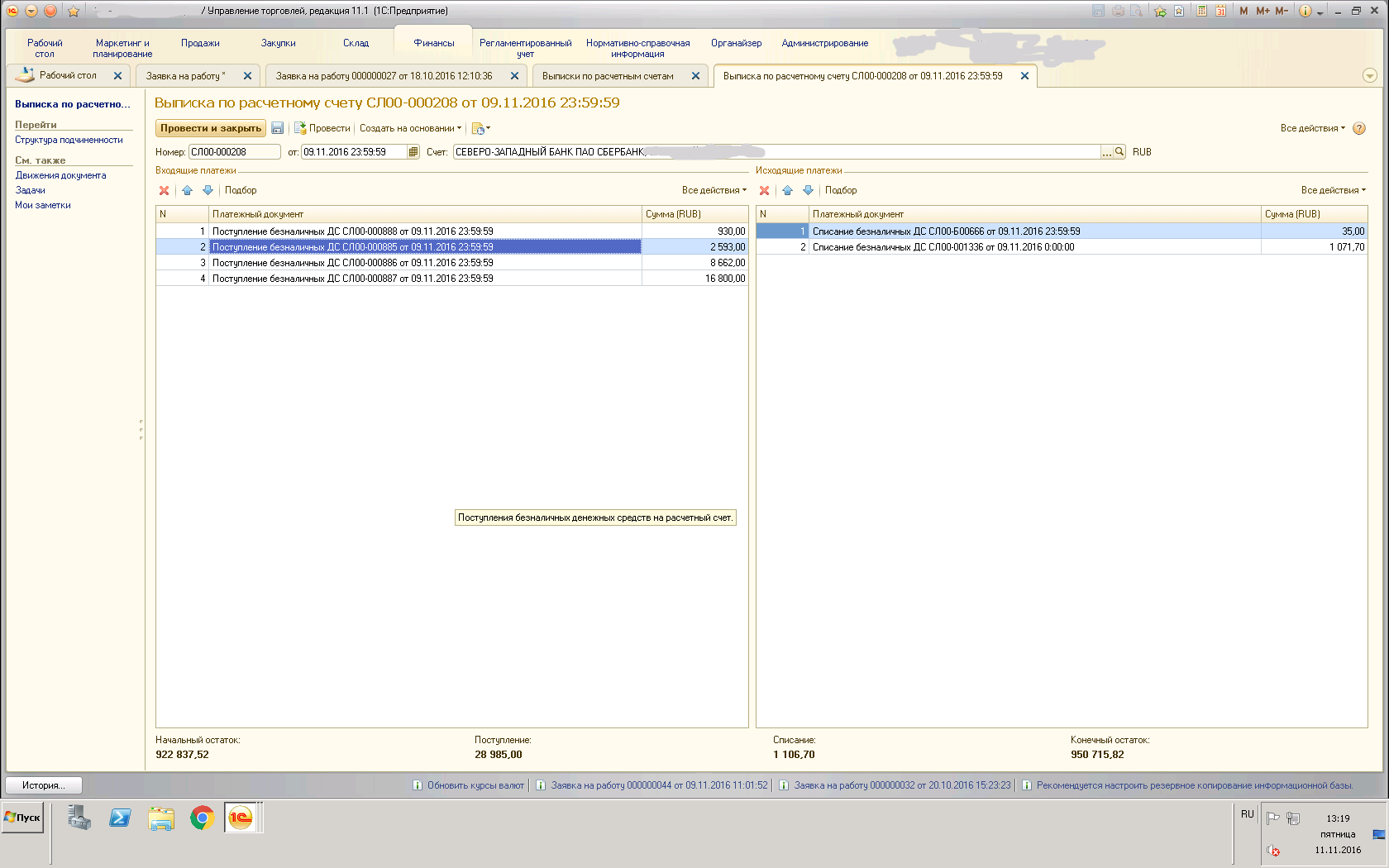
Task: Click 'История...' button at bottom
Action: click(x=43, y=785)
